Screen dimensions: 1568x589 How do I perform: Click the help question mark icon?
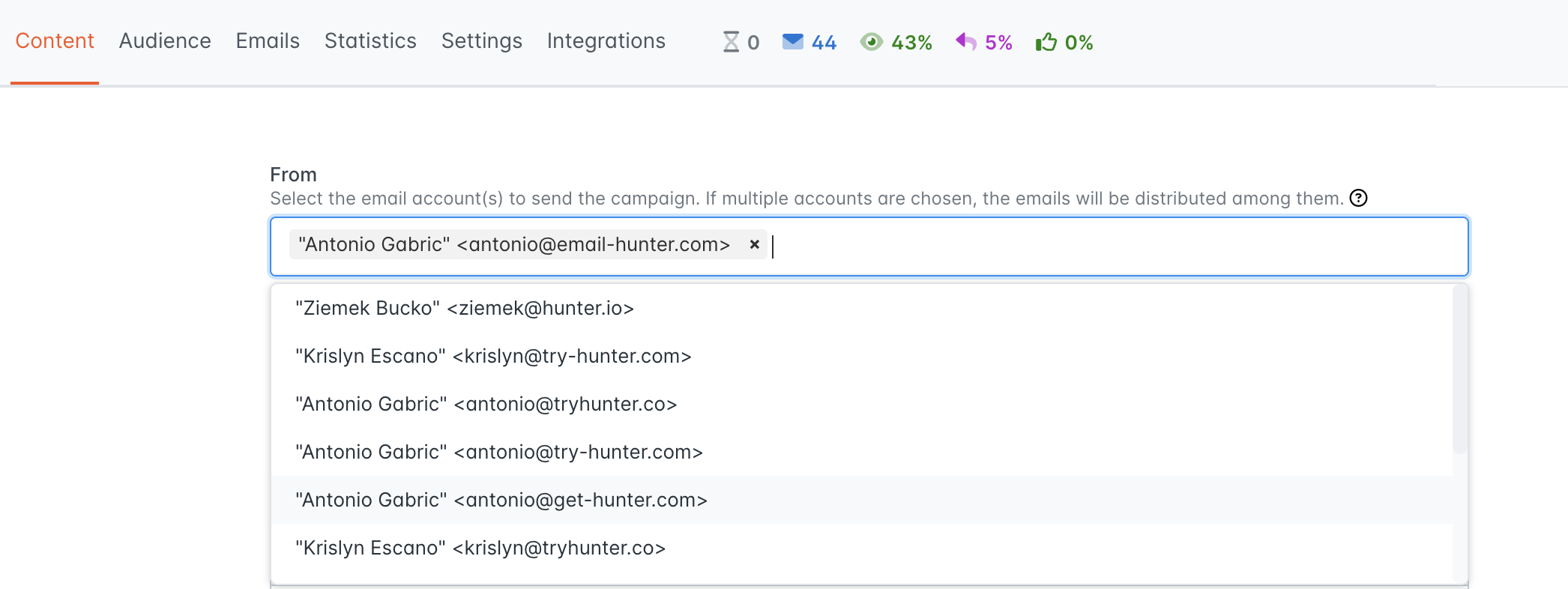[x=1358, y=198]
